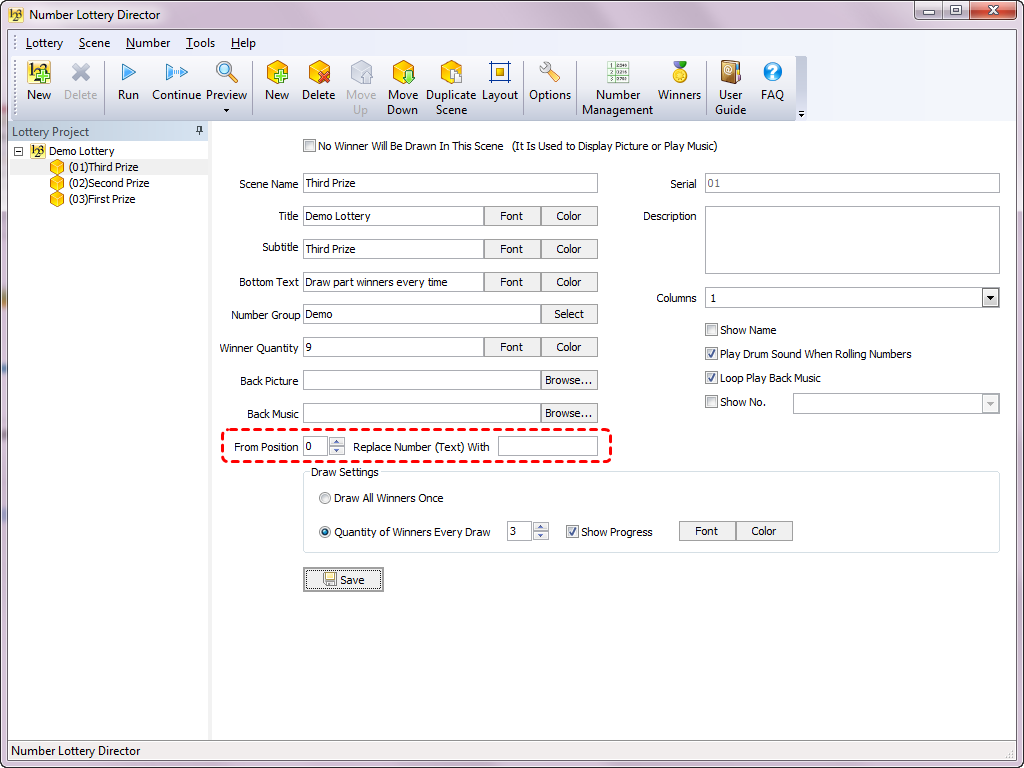Image resolution: width=1024 pixels, height=768 pixels.
Task: Open the Scene menu
Action: 94,43
